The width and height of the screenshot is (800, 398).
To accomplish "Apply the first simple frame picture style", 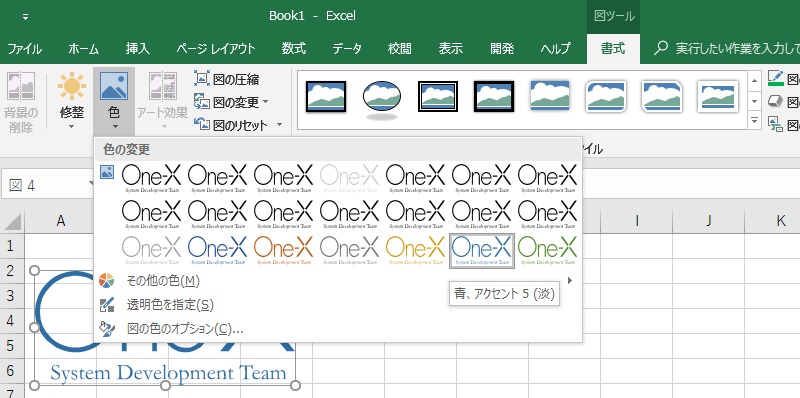I will [326, 96].
